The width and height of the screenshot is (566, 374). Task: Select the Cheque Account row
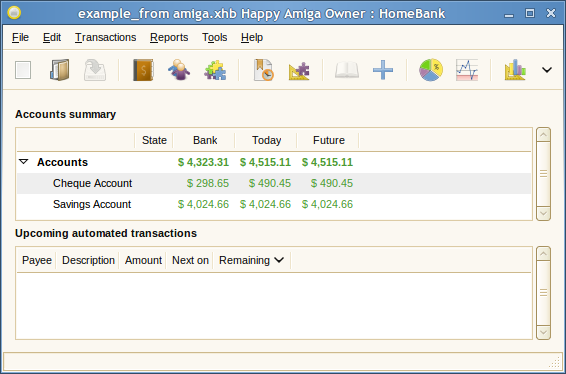click(x=274, y=183)
